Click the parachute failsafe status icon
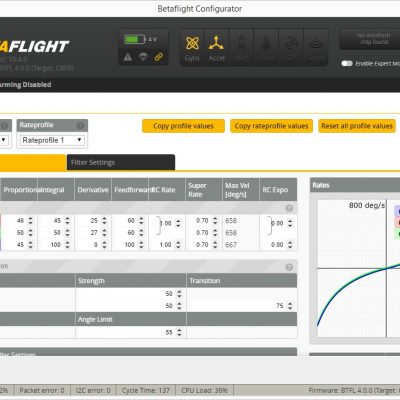Screen dimensions: 400x400 click(143, 57)
